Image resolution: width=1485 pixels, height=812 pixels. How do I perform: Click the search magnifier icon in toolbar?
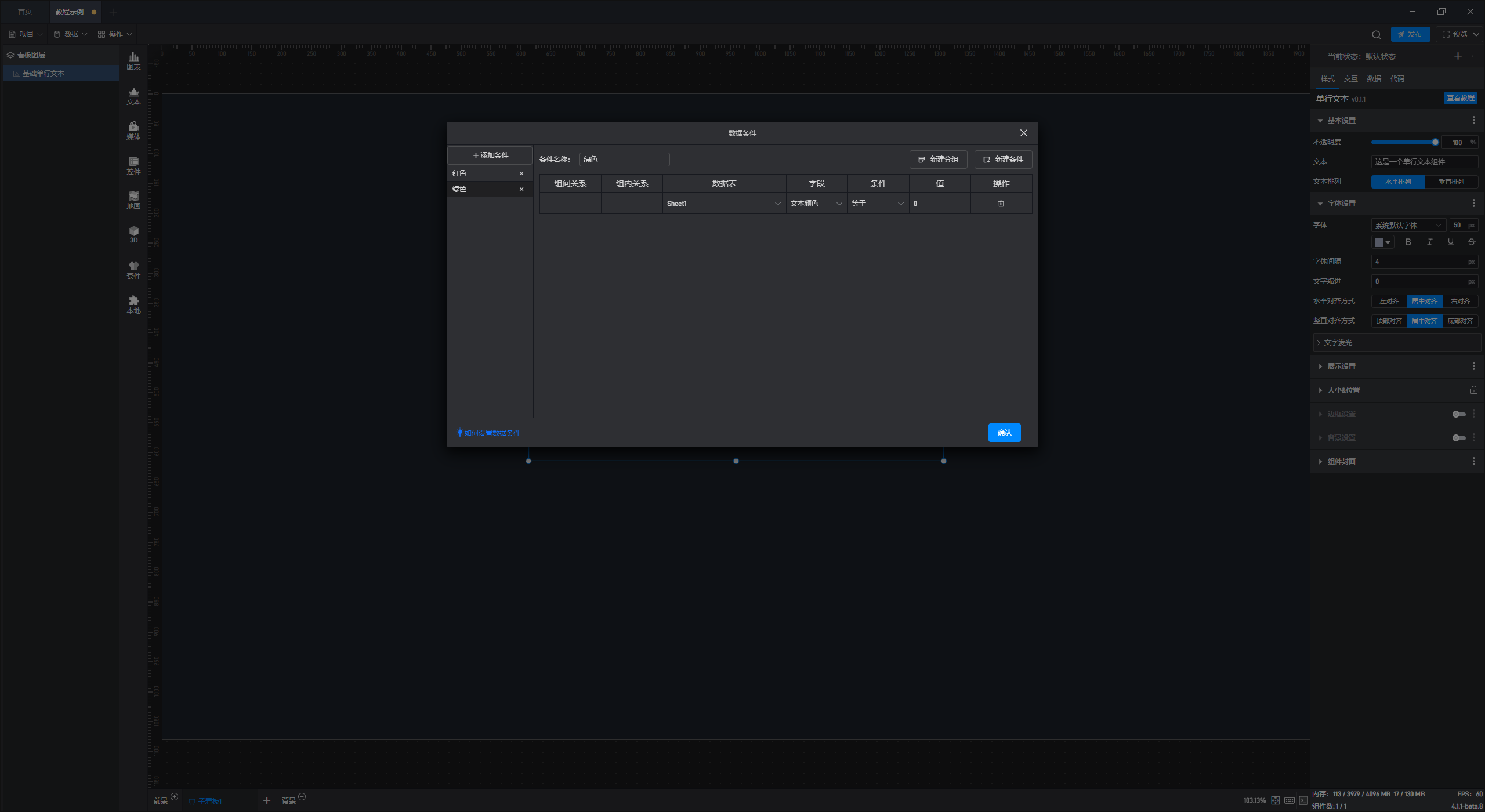(x=1376, y=35)
